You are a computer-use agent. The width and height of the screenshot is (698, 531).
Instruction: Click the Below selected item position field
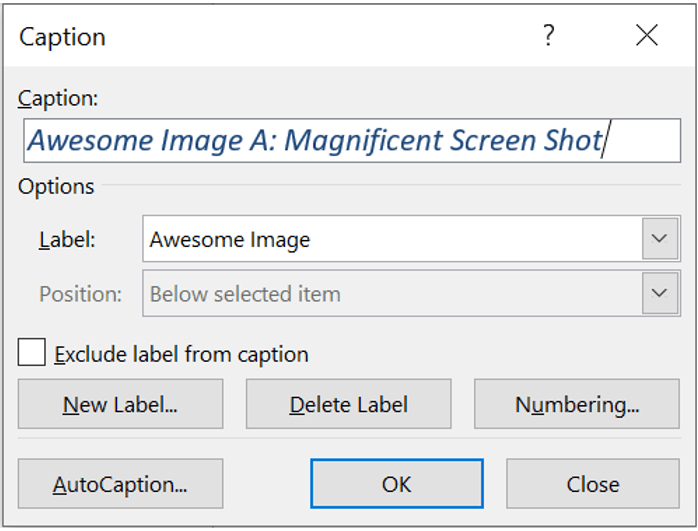pyautogui.click(x=390, y=294)
